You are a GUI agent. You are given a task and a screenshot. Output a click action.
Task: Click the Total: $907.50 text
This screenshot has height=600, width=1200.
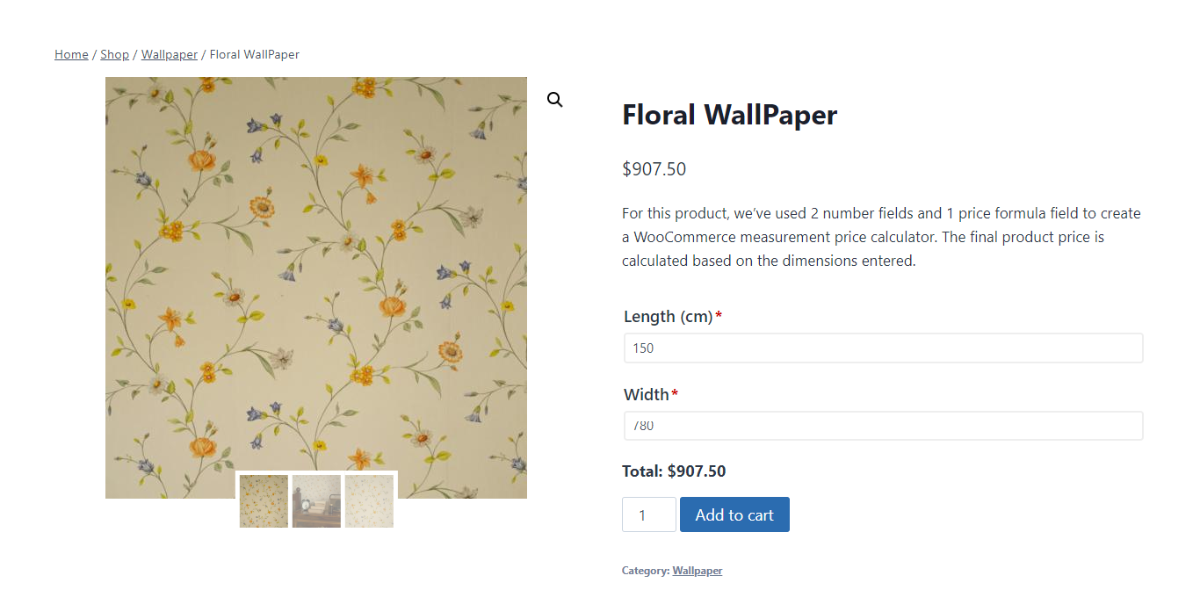(x=674, y=471)
